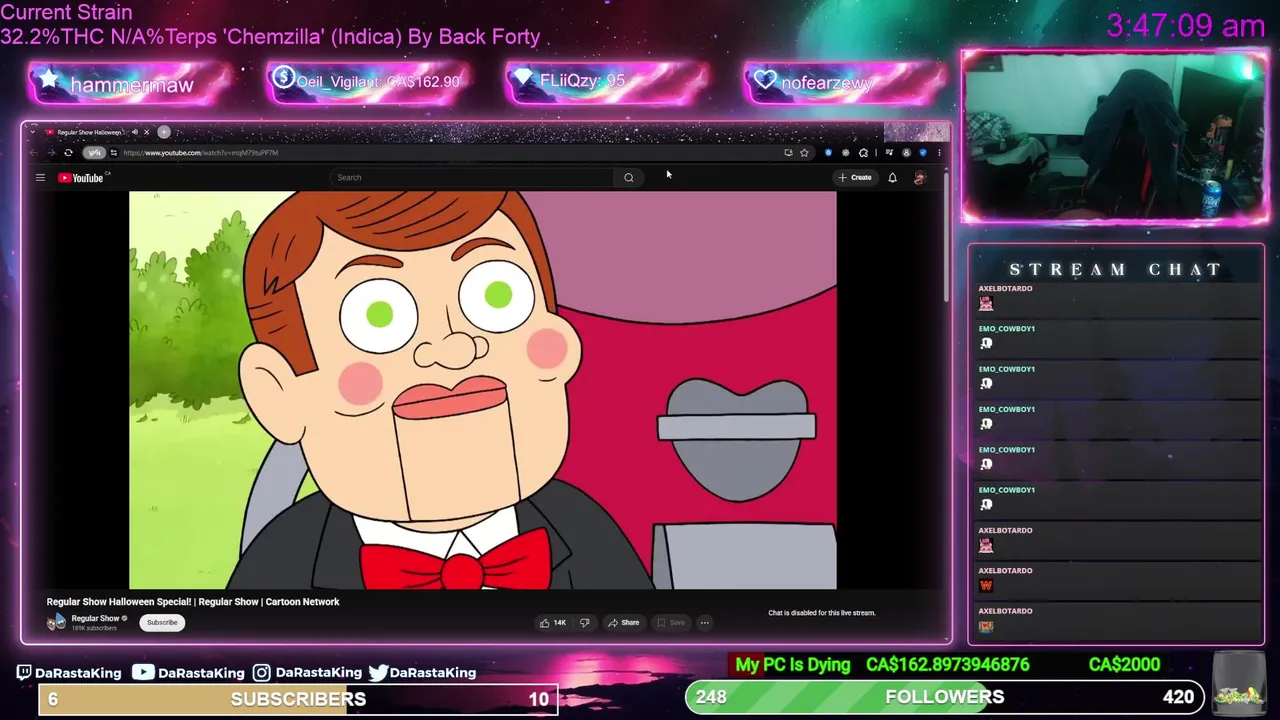Click the CA$2000 goal amount

coord(1124,665)
